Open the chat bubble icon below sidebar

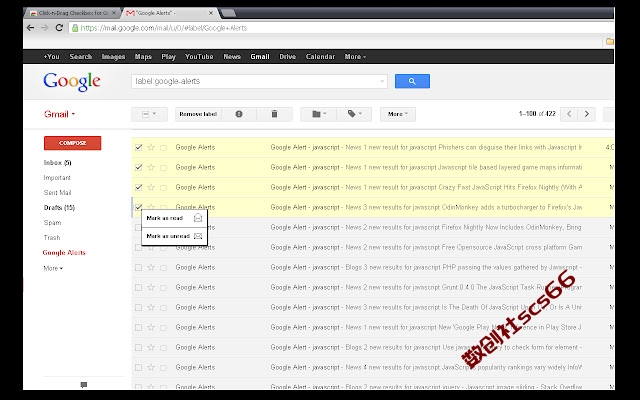(x=84, y=384)
